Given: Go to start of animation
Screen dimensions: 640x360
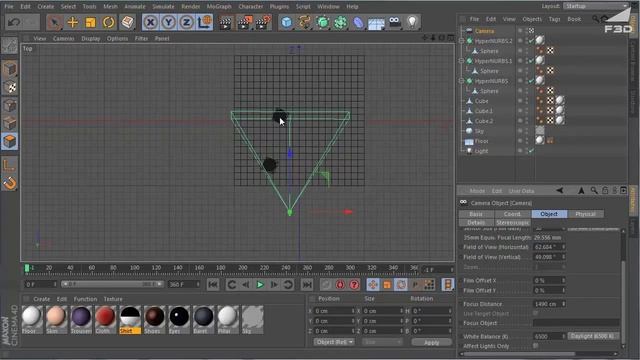Looking at the screenshot, I should point(213,284).
